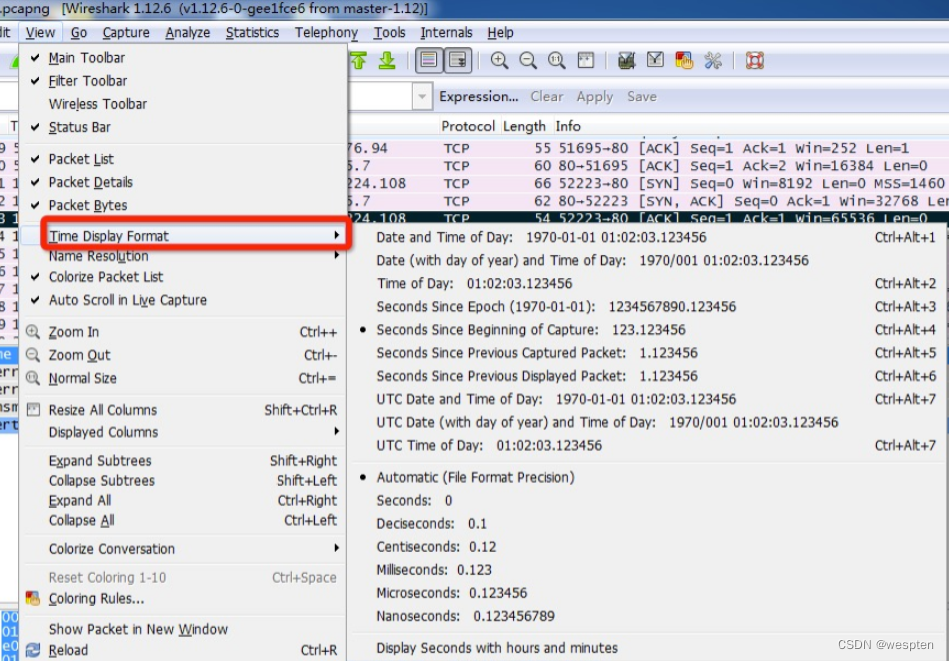
Task: Open the Analyze menu
Action: click(188, 33)
